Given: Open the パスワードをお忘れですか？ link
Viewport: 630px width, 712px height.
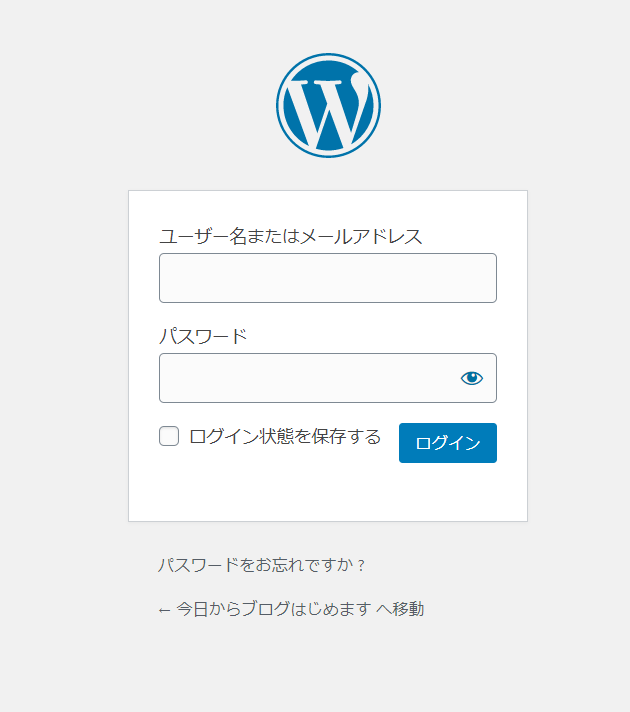Looking at the screenshot, I should click(x=262, y=565).
